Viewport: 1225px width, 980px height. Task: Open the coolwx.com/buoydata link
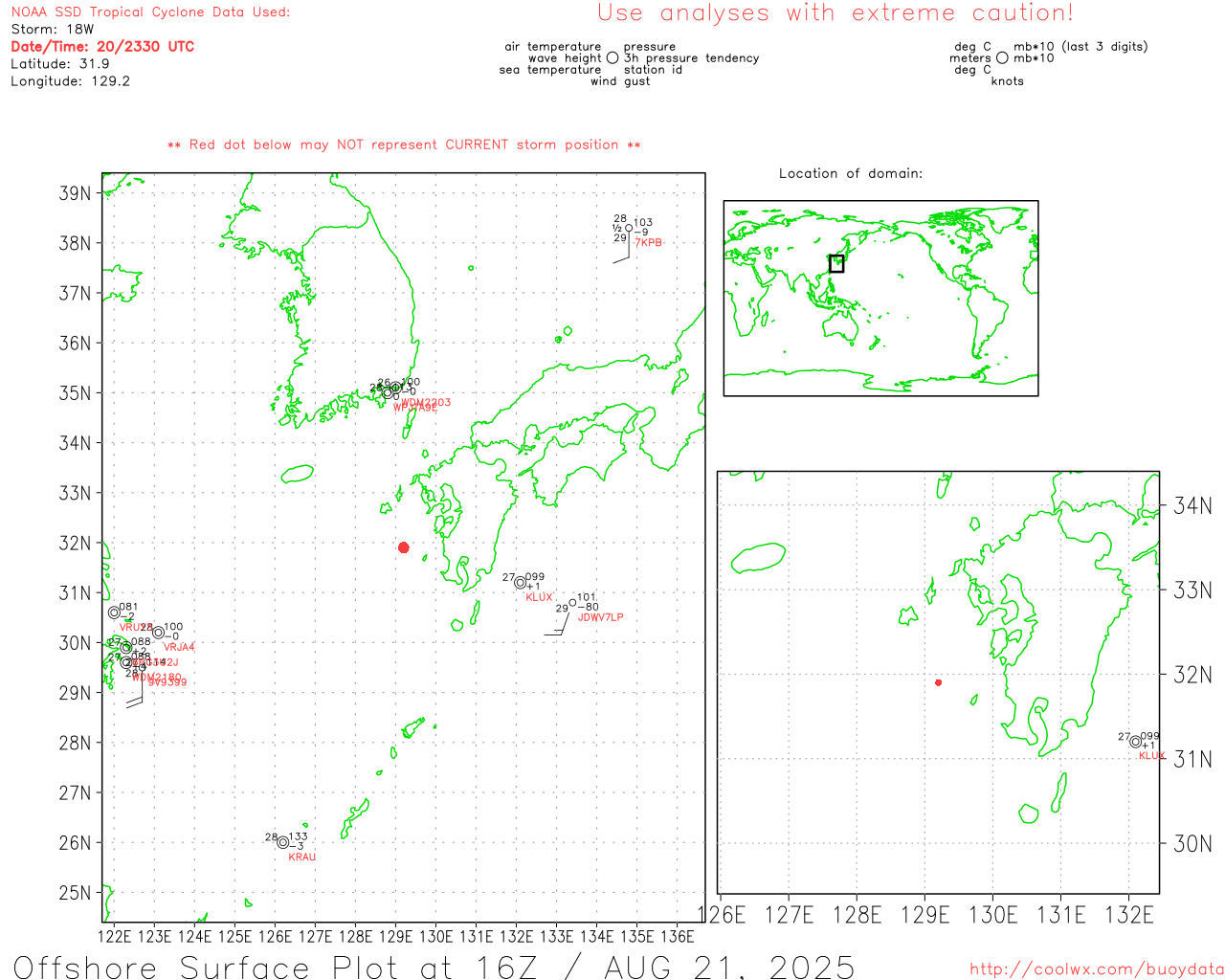pos(1097,969)
